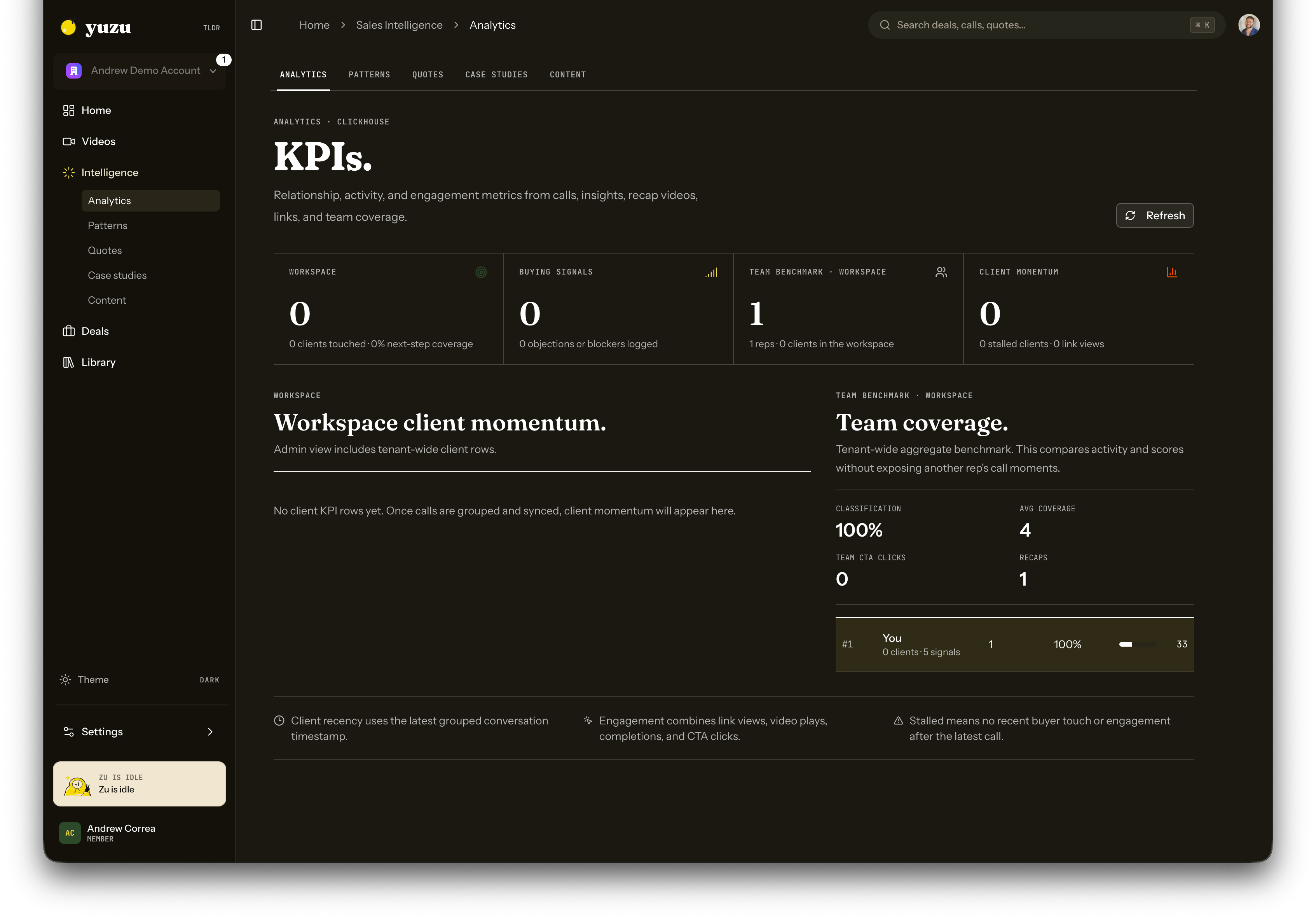
Task: Click the warning triangle beside Stalled note
Action: (x=898, y=721)
